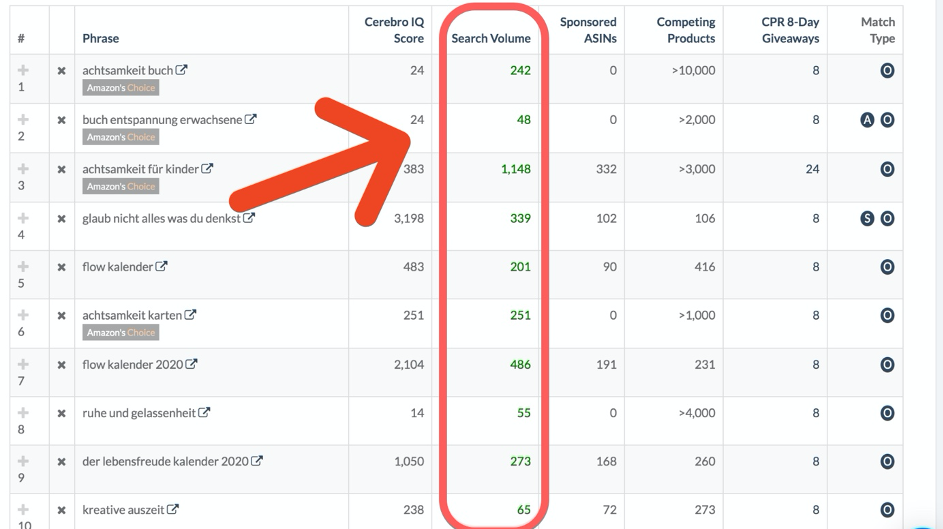The image size is (943, 529).
Task: Remove the 'flow kalender 2020' row with X
Action: click(x=61, y=365)
